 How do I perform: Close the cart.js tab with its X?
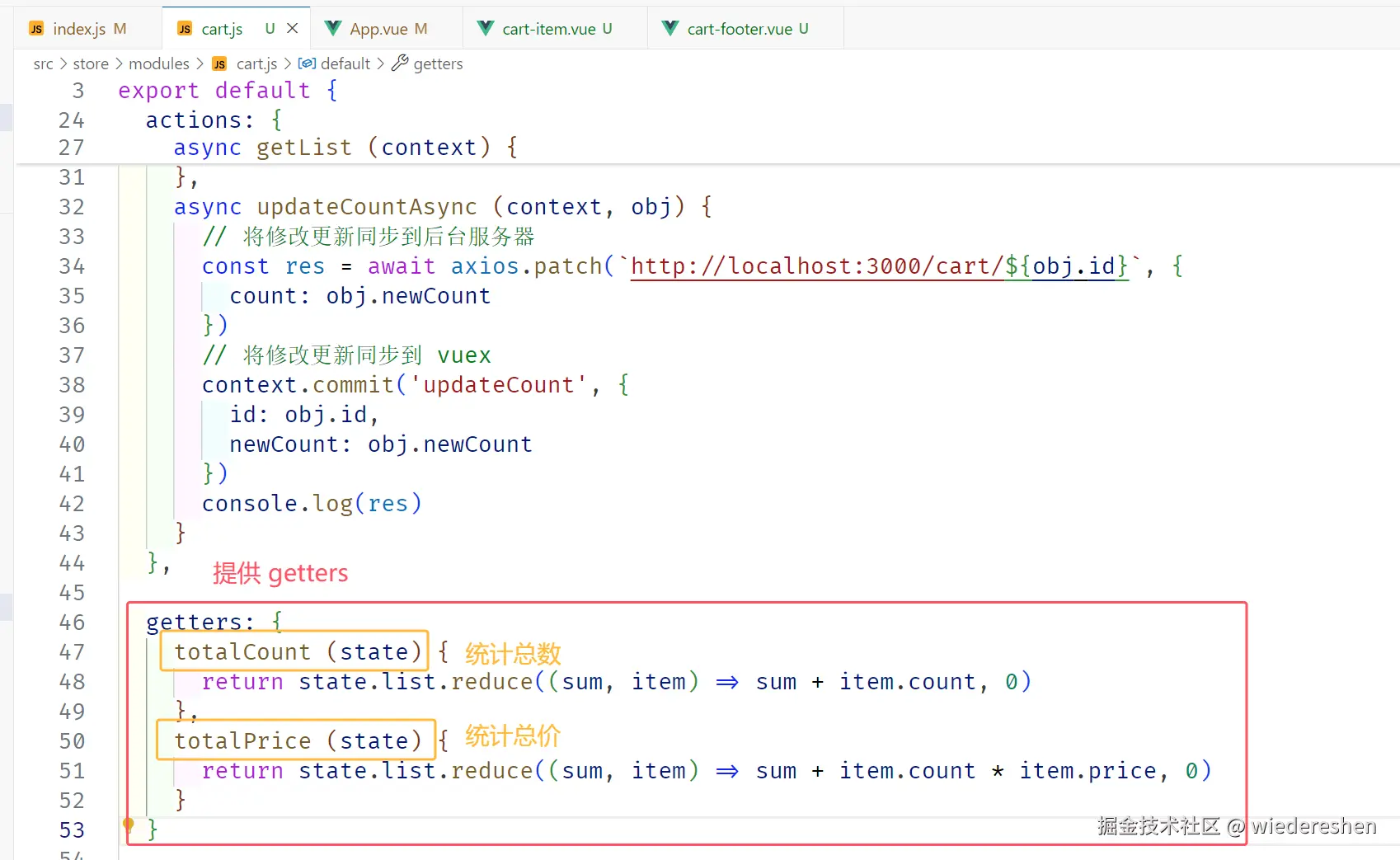point(292,29)
